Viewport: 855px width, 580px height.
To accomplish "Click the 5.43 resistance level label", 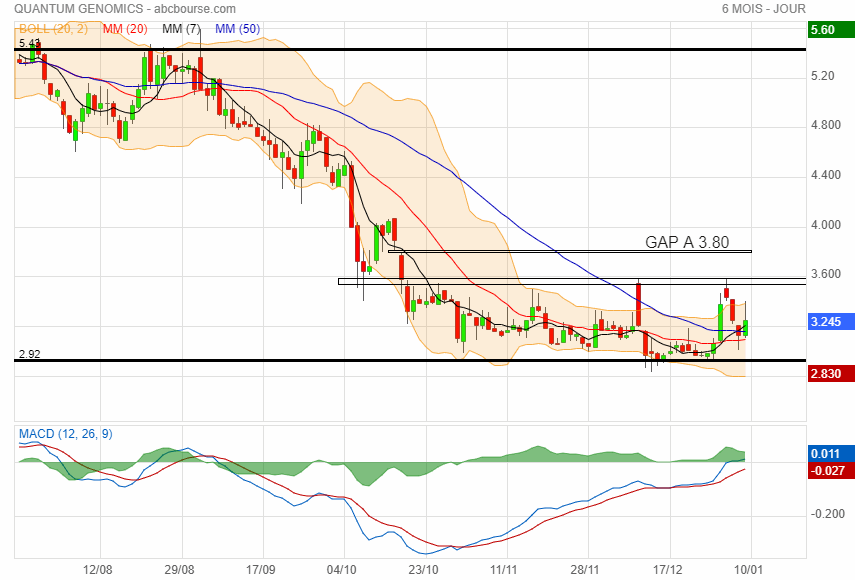I will click(29, 43).
